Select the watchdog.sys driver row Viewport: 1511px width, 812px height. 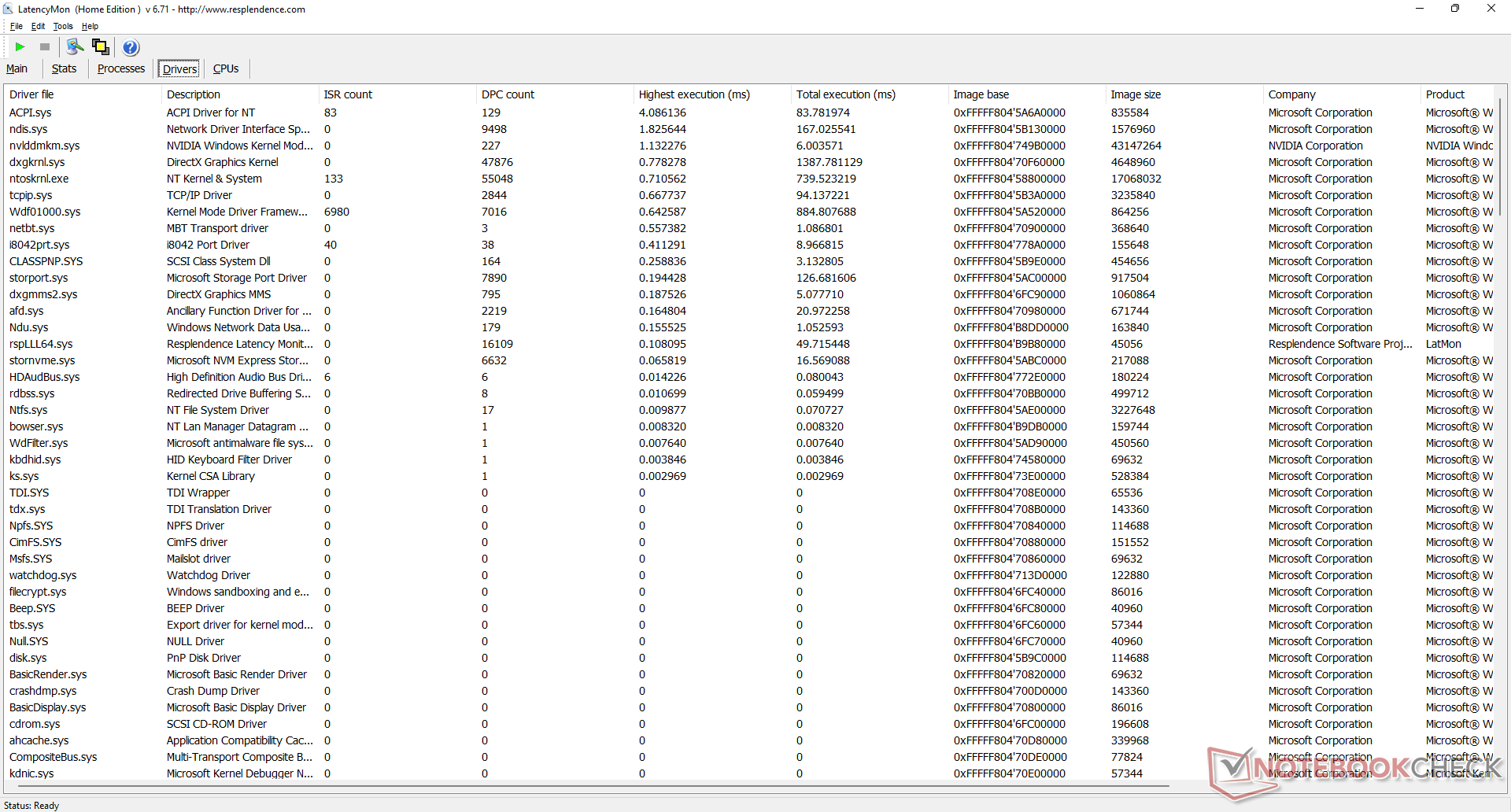(749, 575)
